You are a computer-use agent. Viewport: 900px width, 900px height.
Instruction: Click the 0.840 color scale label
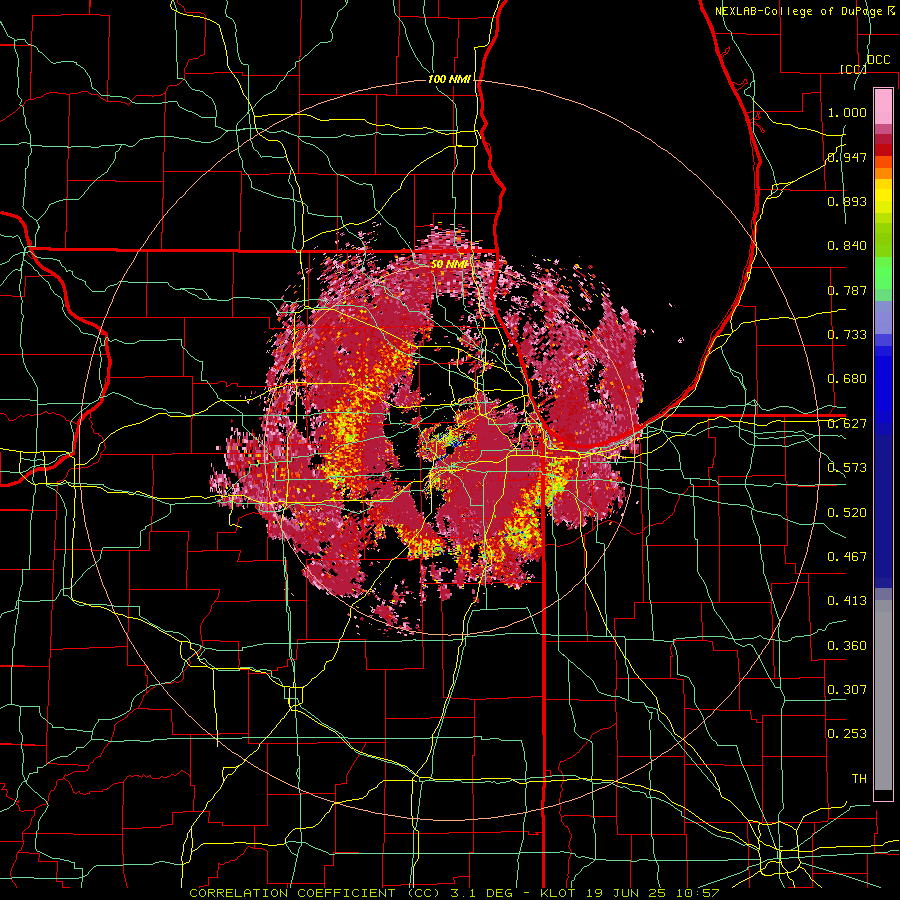847,246
